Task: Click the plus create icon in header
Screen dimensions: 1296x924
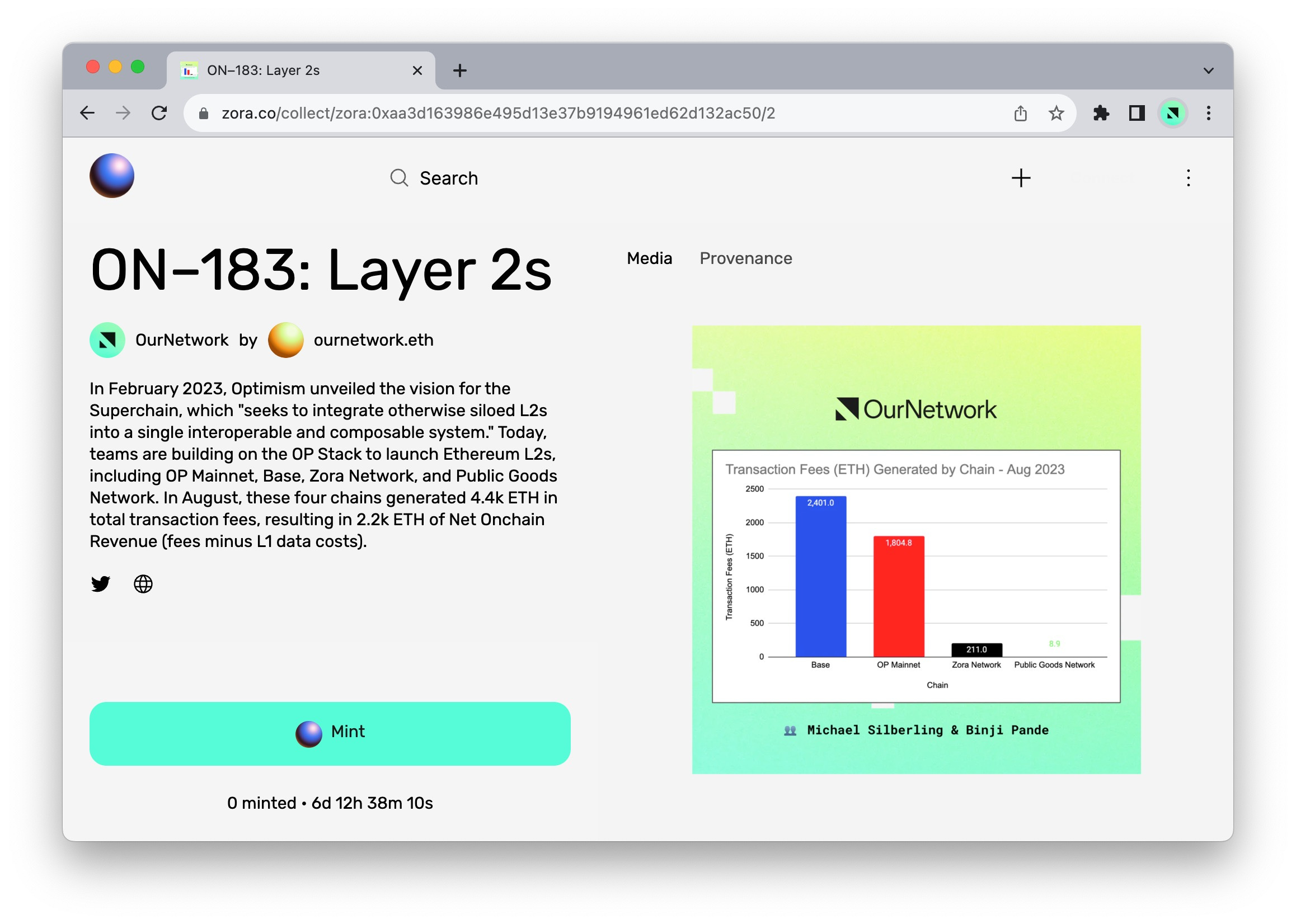Action: (x=1021, y=178)
